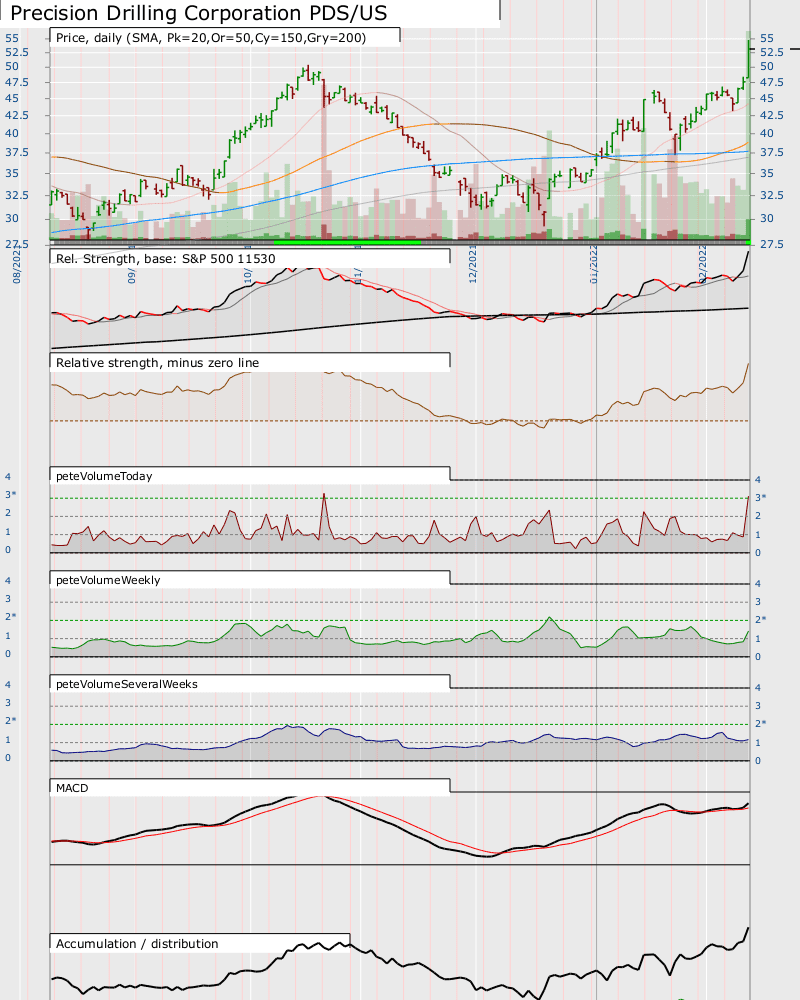Click the MACD panel label
The width and height of the screenshot is (800, 1000).
point(72,788)
